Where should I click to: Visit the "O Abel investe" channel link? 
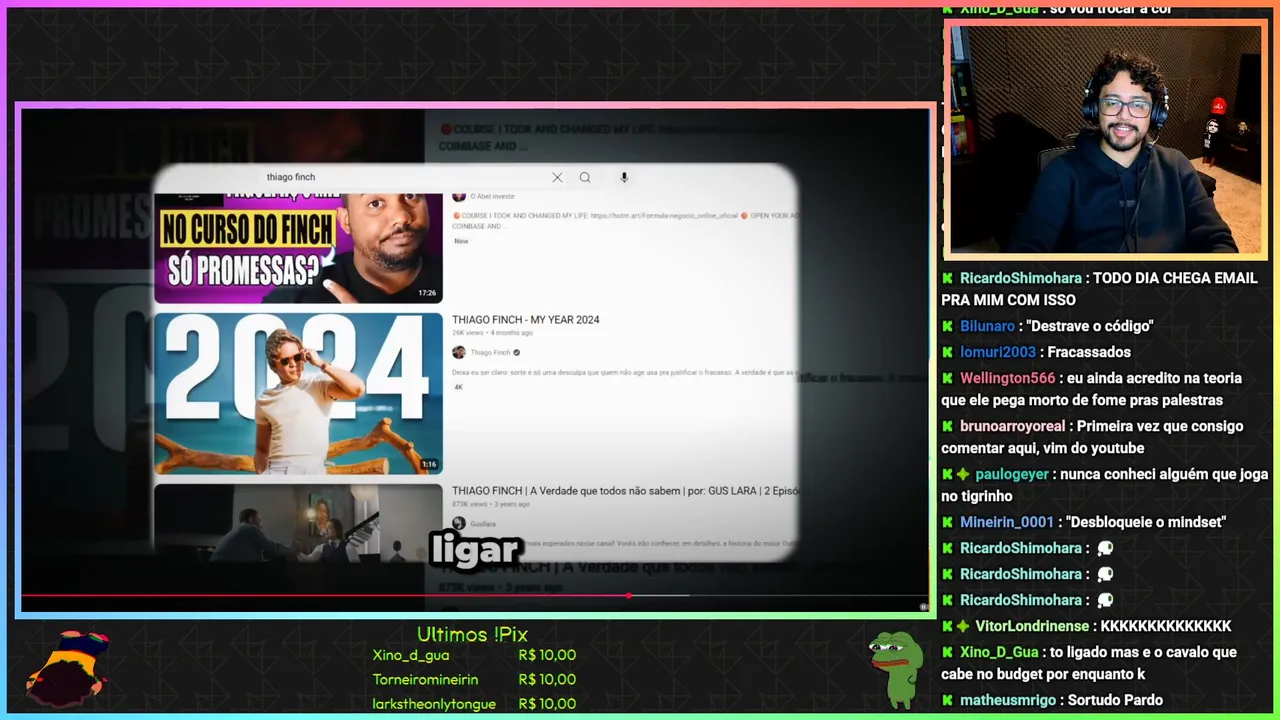pyautogui.click(x=492, y=196)
